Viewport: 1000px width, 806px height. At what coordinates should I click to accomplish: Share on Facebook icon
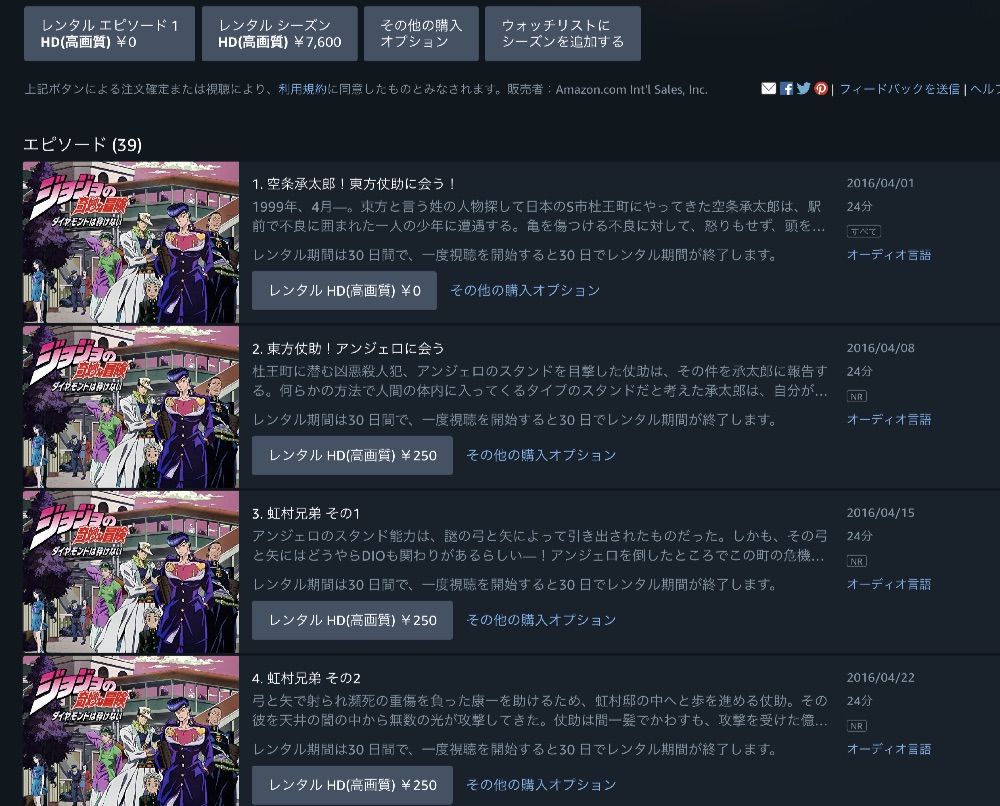(x=786, y=89)
